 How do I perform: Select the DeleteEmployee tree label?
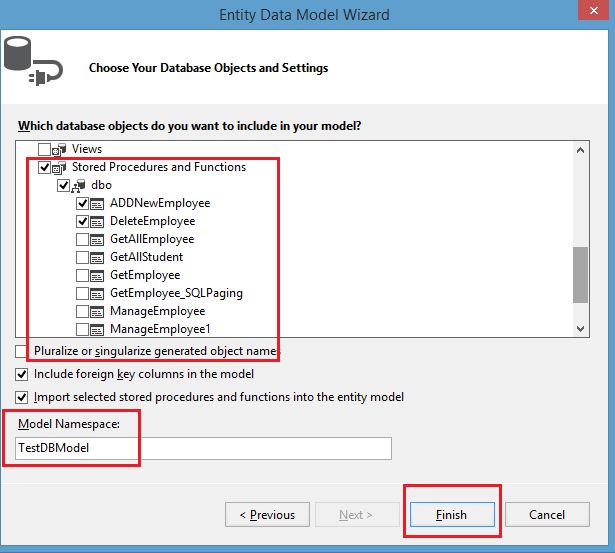[x=153, y=221]
